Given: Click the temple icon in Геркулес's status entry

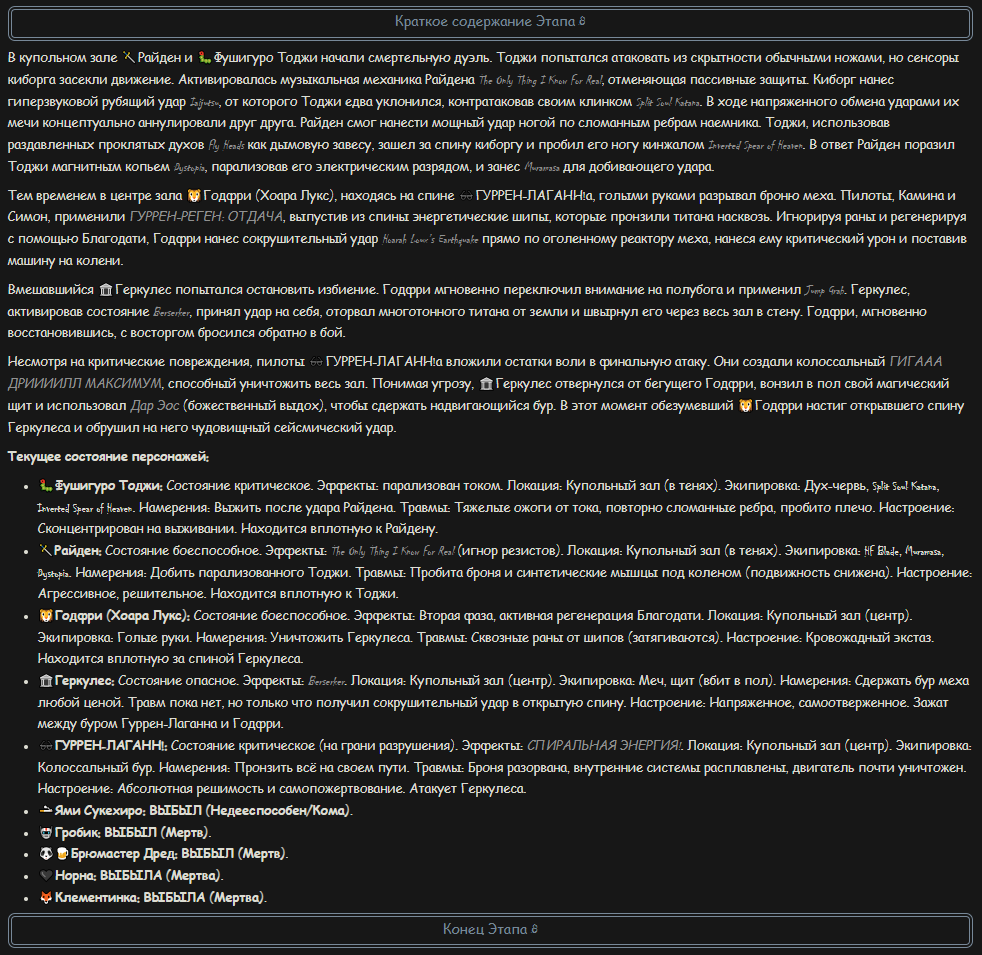Looking at the screenshot, I should pos(46,681).
